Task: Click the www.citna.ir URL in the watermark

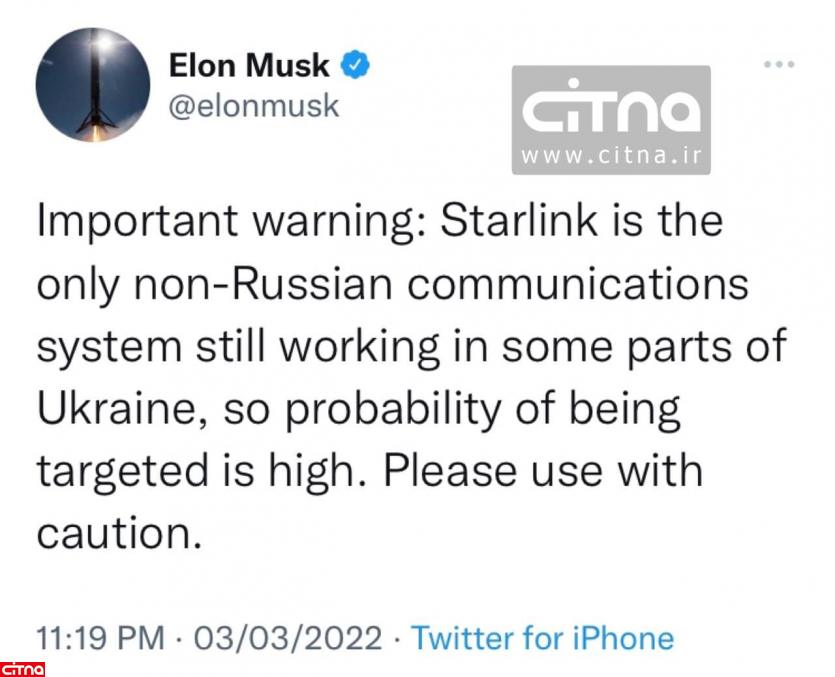Action: (x=611, y=158)
